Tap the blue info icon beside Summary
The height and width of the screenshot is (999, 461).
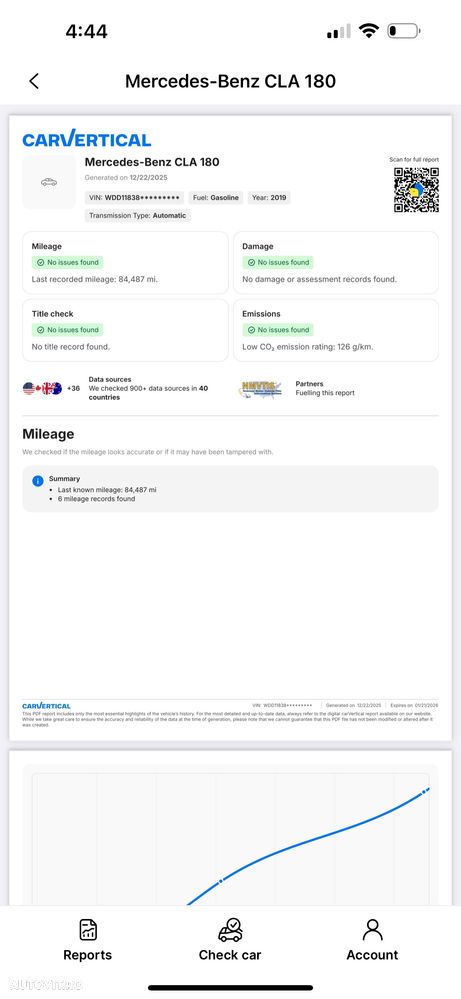(38, 481)
